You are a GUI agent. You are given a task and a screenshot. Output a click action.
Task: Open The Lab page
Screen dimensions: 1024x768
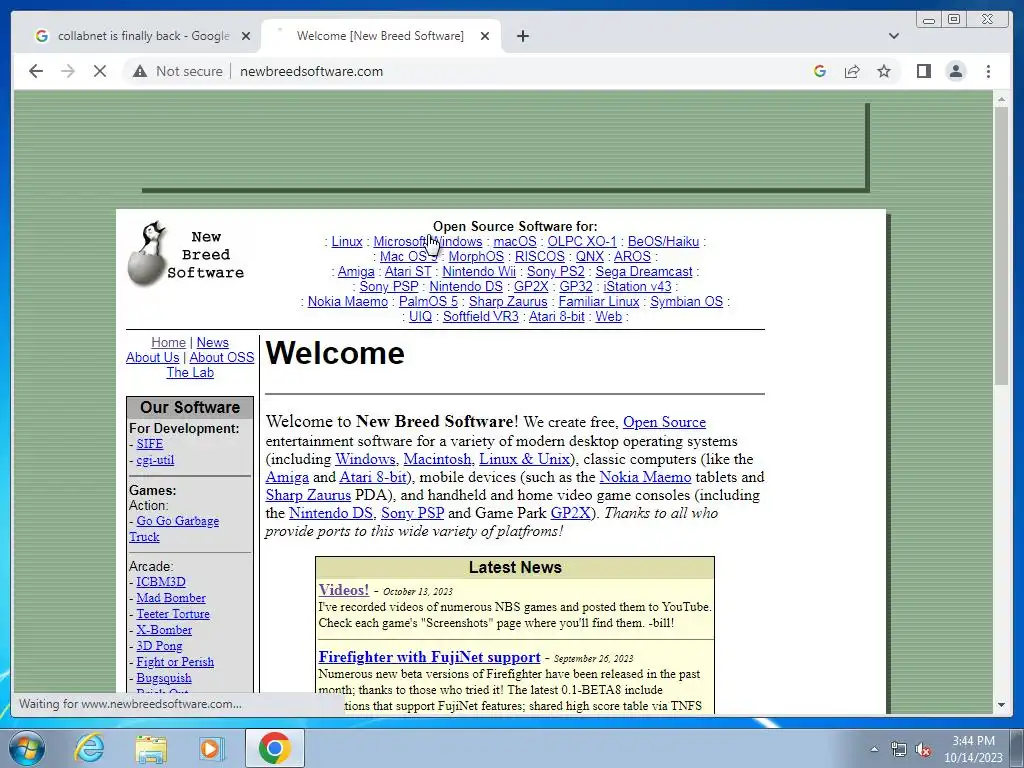190,372
